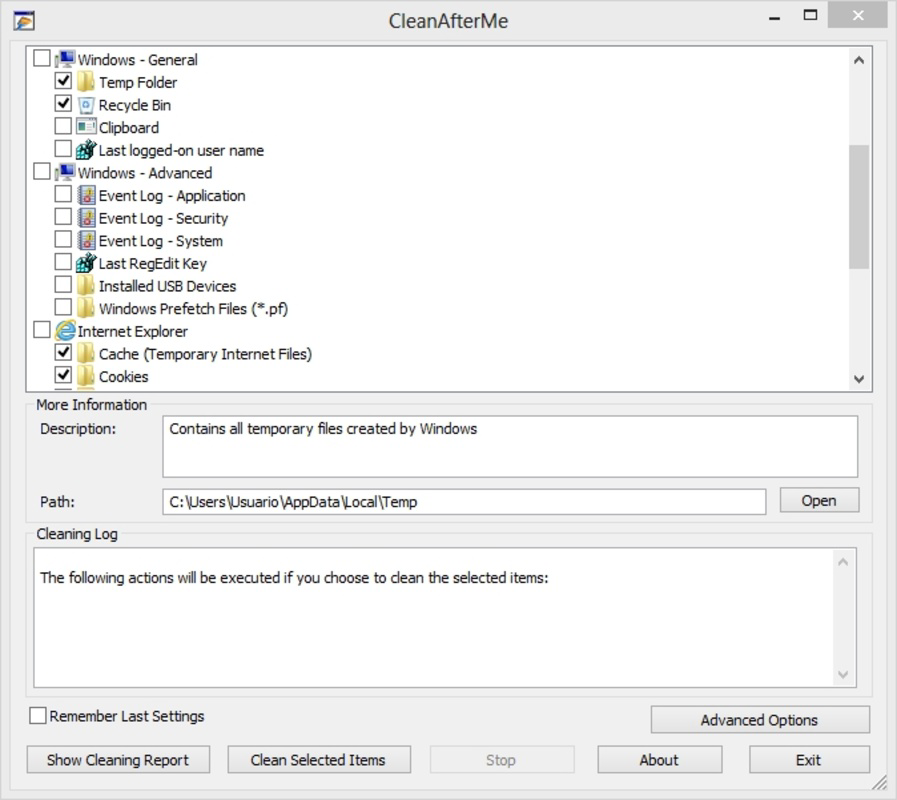Click the Clipboard item icon

click(86, 127)
